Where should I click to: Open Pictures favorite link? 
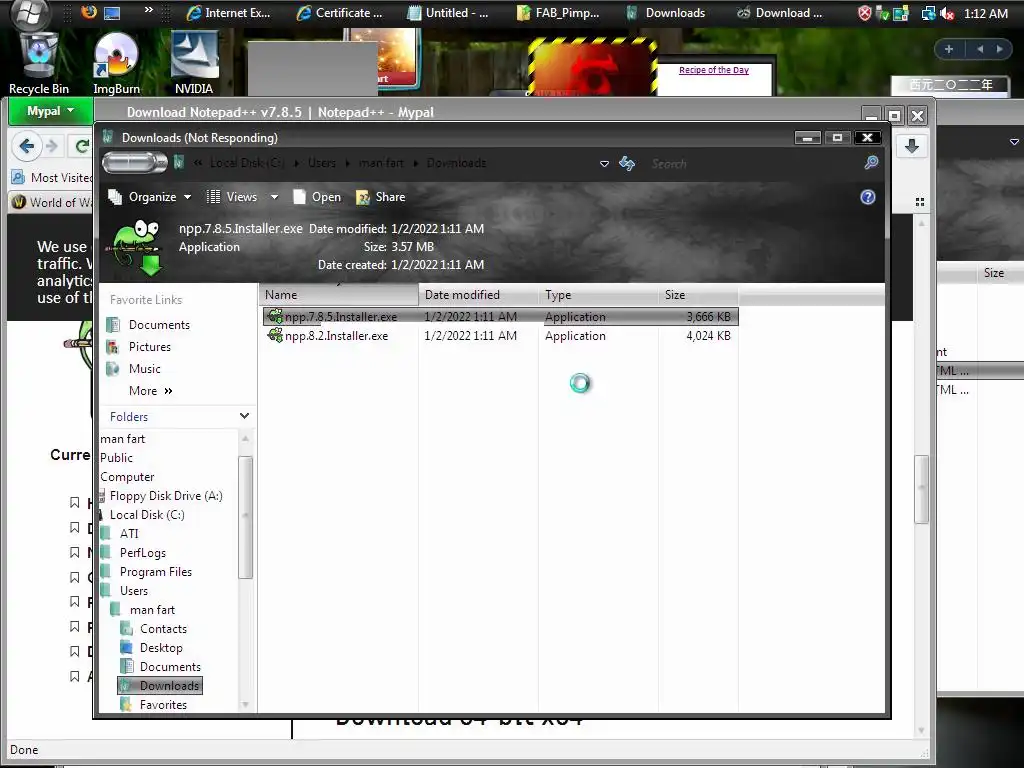(x=138, y=347)
